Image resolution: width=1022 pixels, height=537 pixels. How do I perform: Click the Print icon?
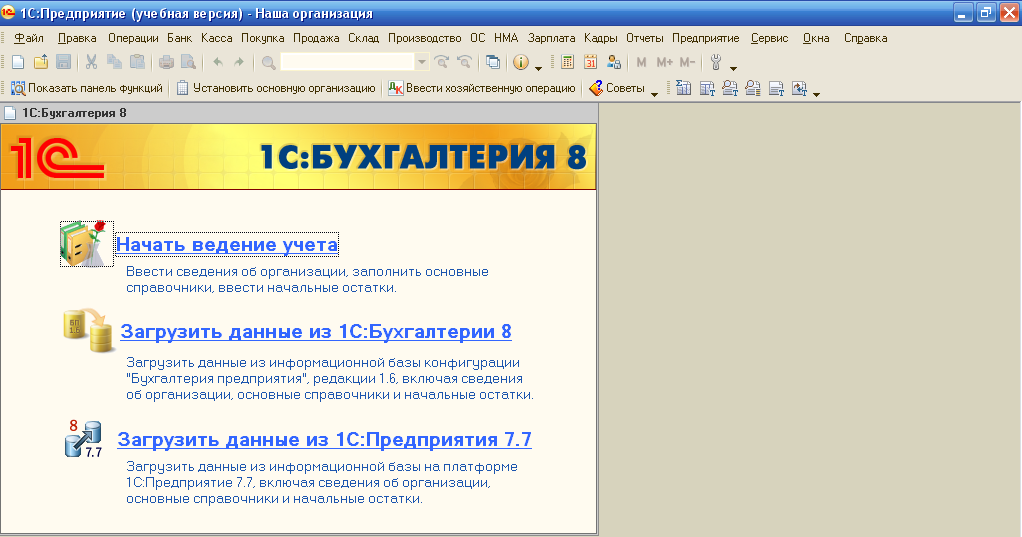pos(166,62)
